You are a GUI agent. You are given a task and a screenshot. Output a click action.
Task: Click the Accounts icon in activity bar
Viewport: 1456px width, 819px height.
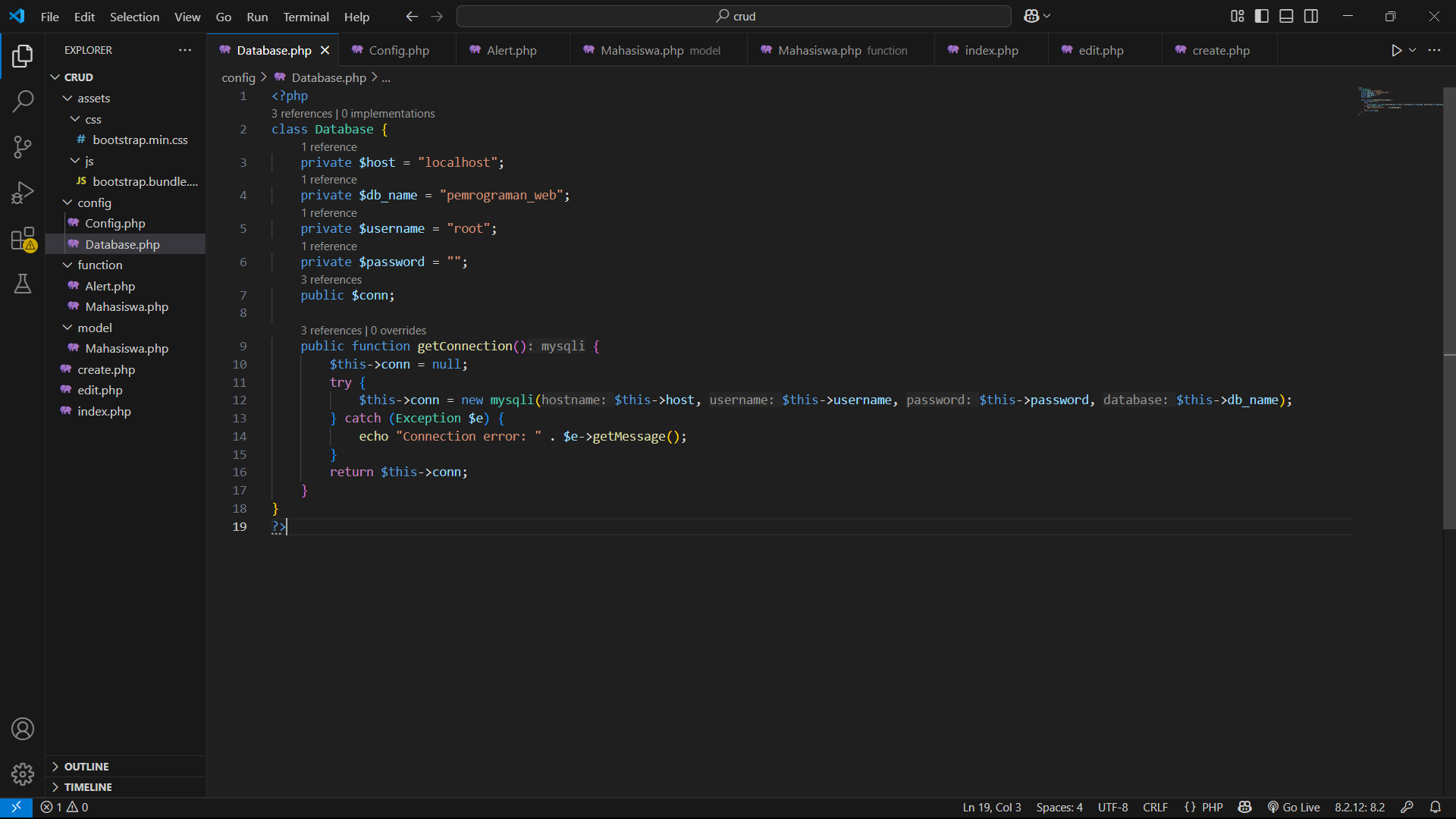click(23, 729)
